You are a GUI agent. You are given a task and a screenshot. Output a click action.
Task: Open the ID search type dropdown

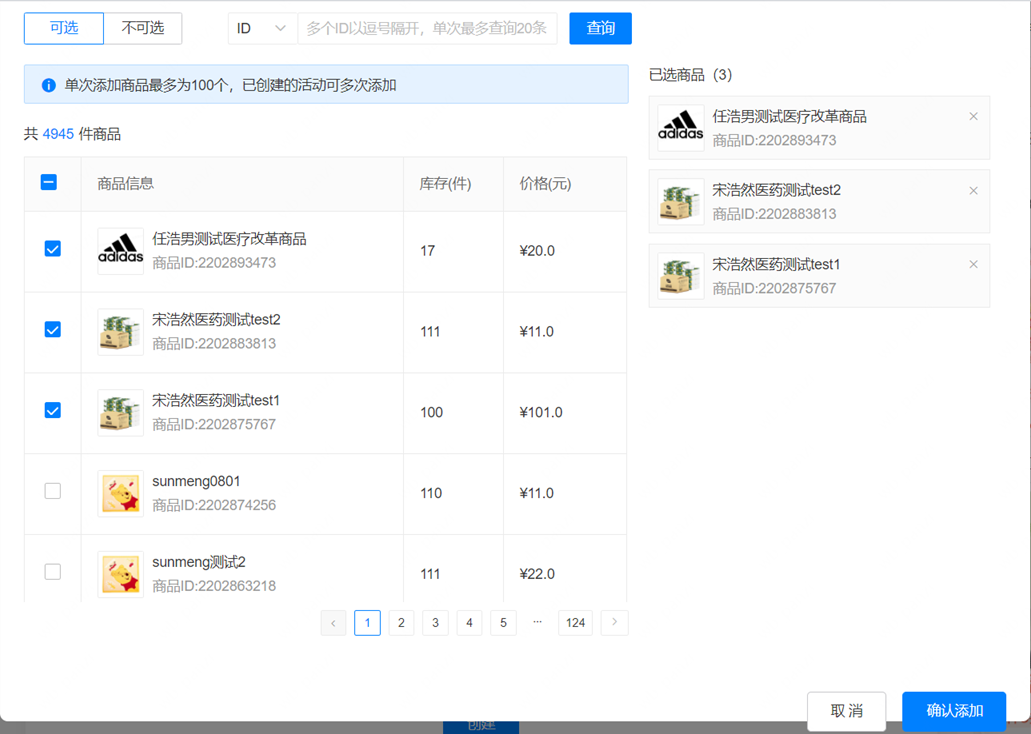click(262, 29)
